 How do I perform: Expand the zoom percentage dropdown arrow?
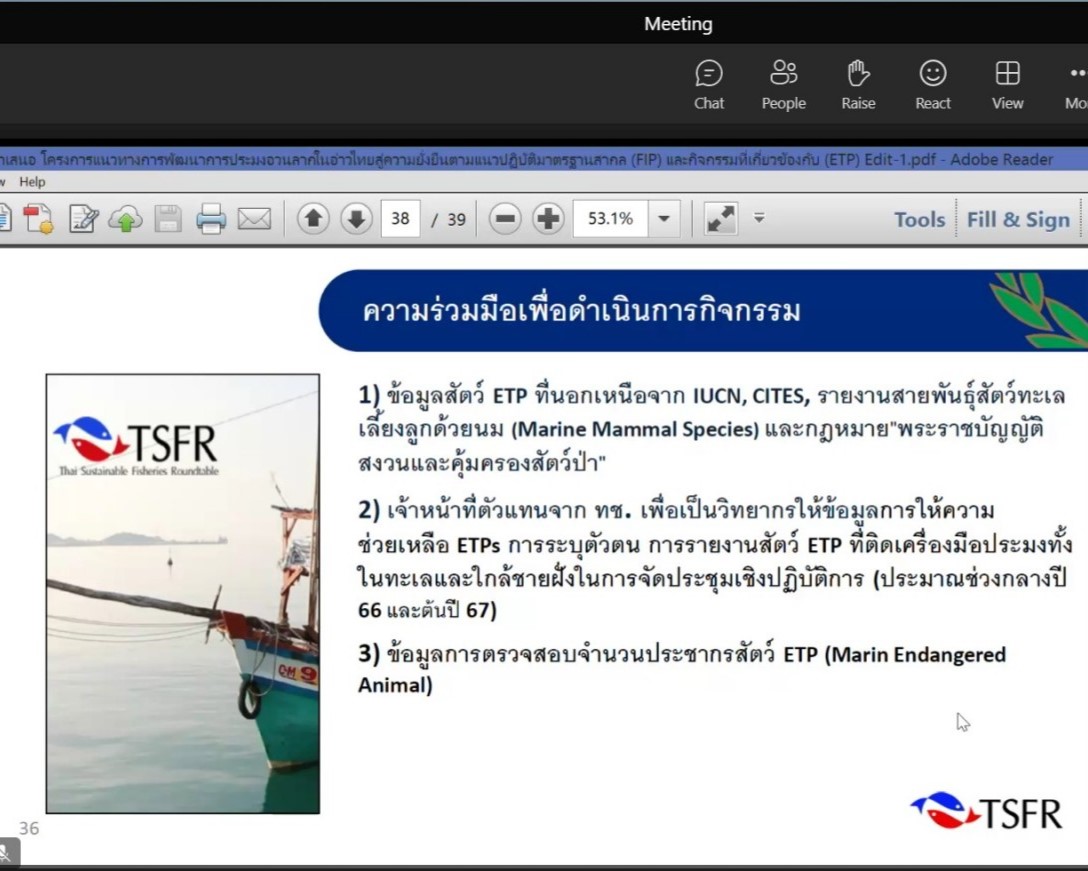[x=663, y=219]
